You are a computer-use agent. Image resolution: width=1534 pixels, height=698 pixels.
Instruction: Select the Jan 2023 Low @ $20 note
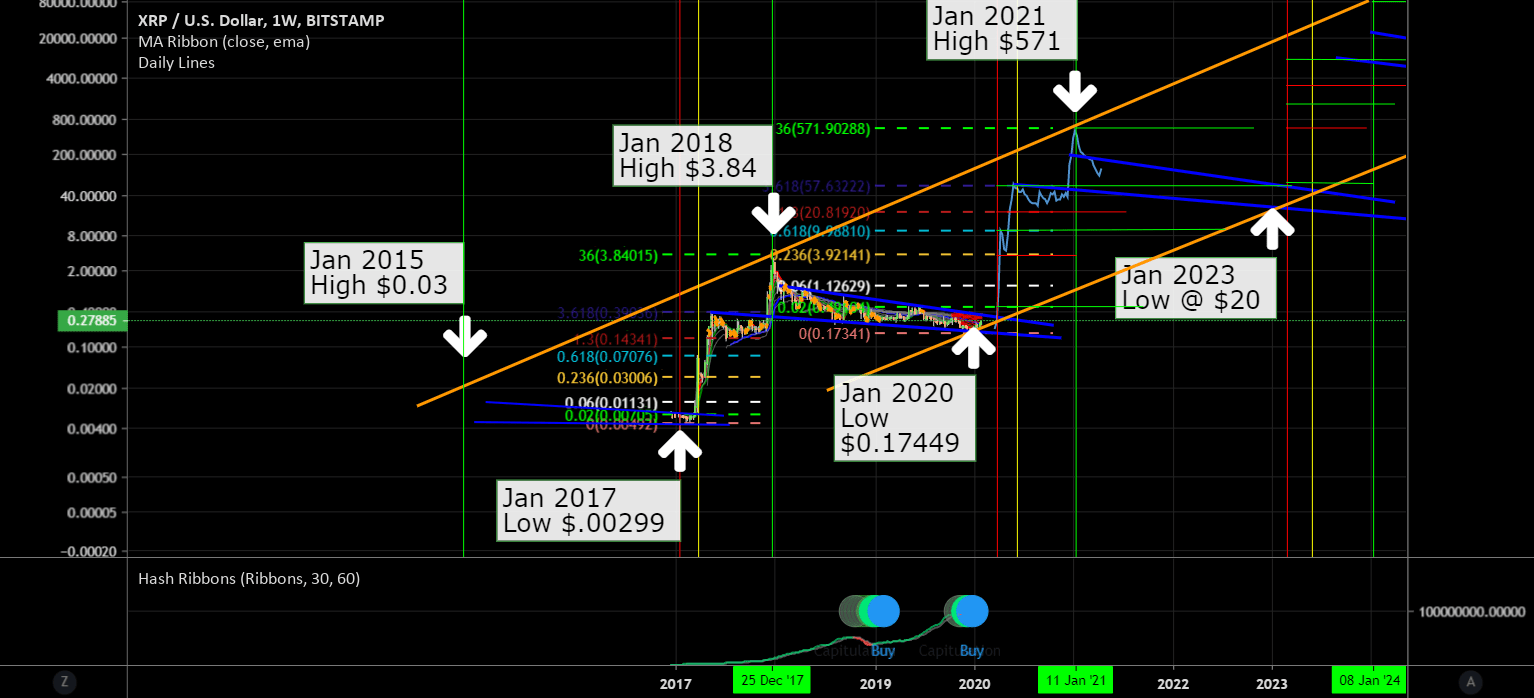(x=1196, y=288)
